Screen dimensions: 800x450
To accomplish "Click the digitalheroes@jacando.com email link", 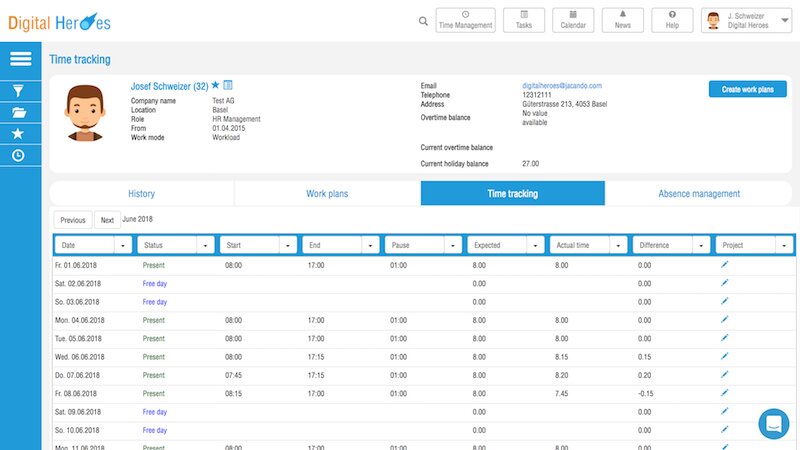I will pos(561,86).
